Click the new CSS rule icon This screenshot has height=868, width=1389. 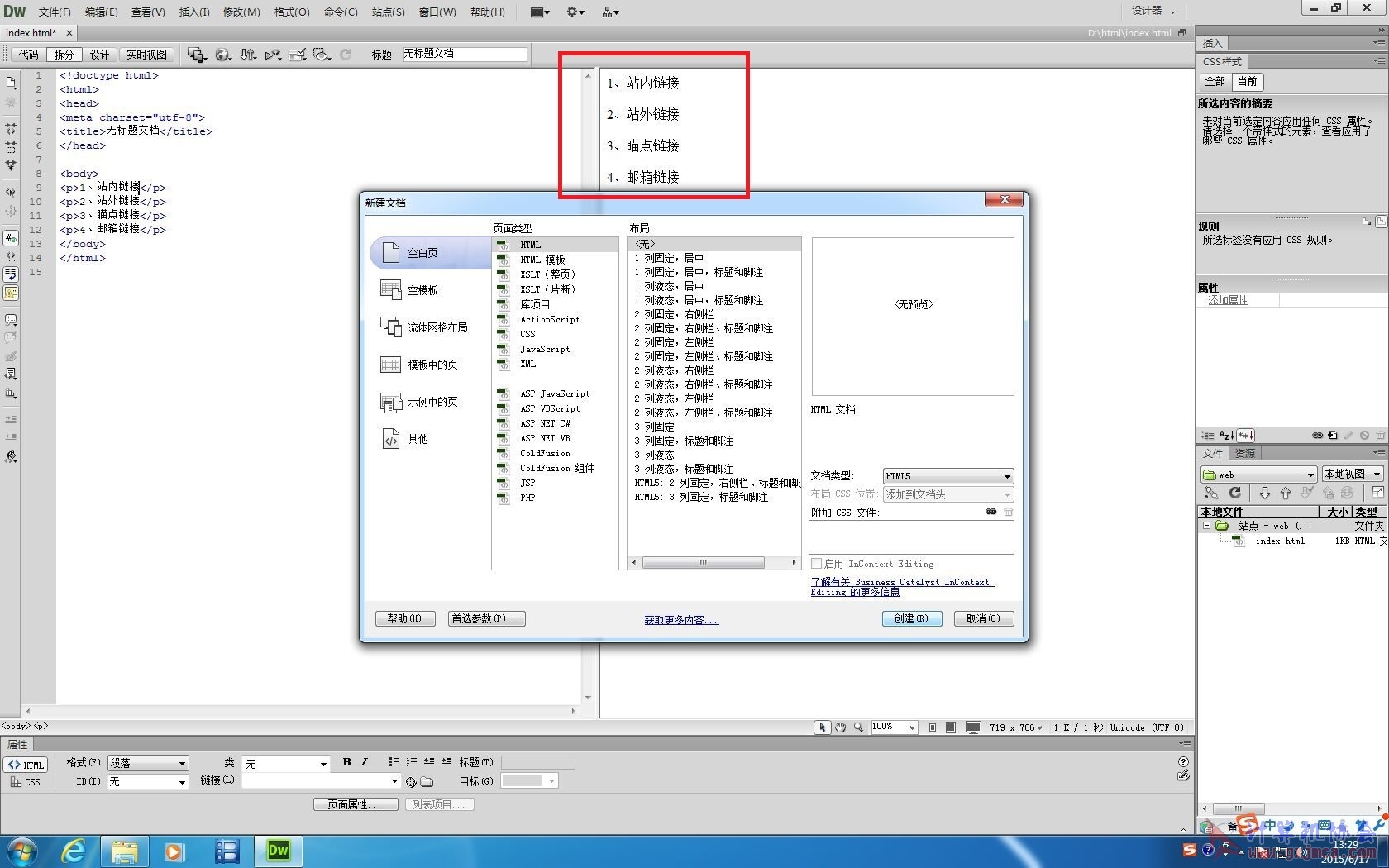point(1332,435)
